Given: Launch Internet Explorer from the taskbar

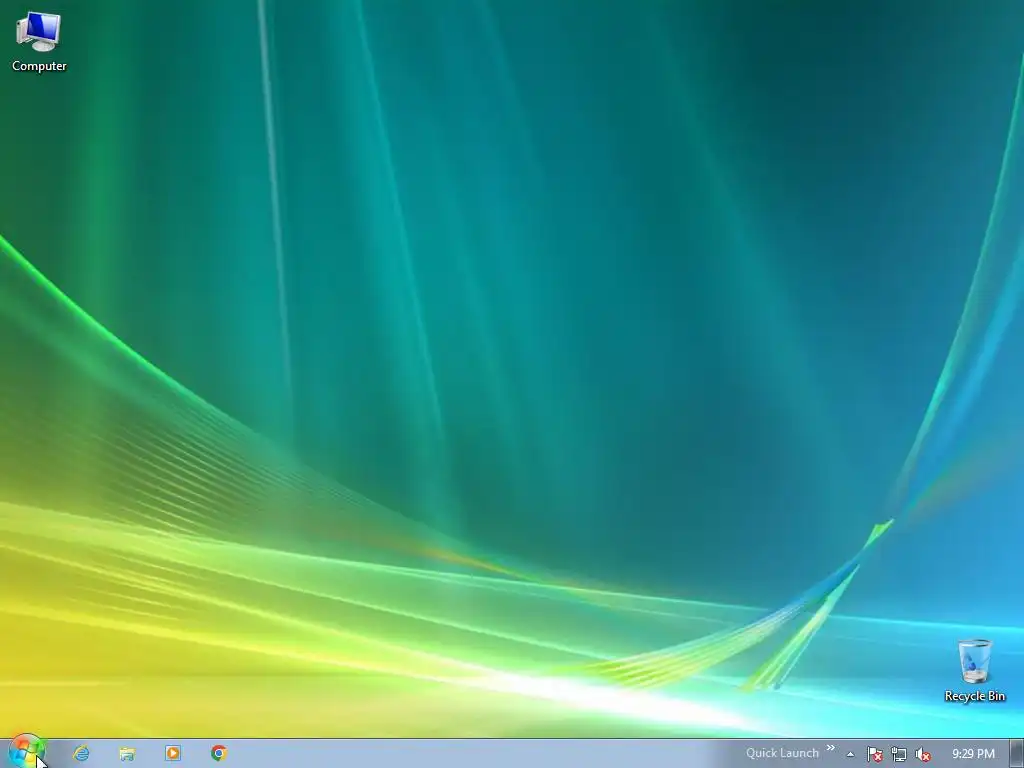Looking at the screenshot, I should click(x=81, y=753).
